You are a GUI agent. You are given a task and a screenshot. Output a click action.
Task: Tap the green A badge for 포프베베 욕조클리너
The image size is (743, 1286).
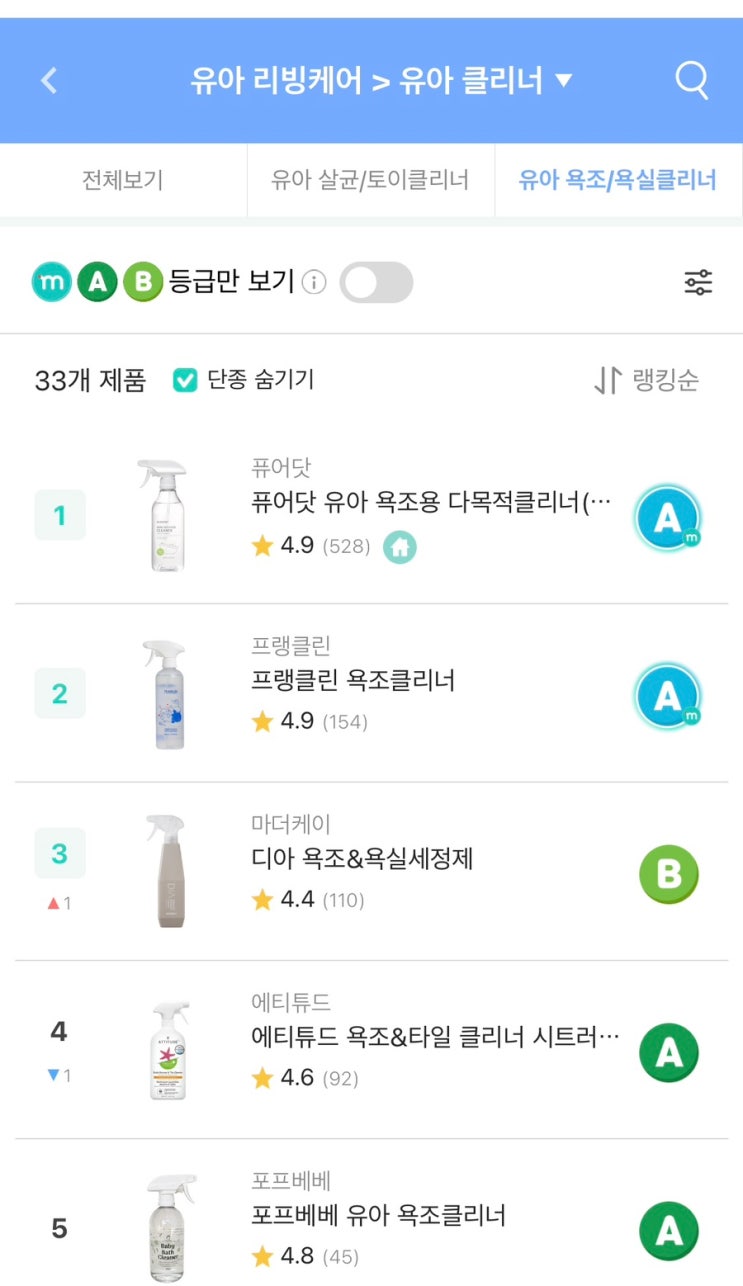click(668, 1231)
